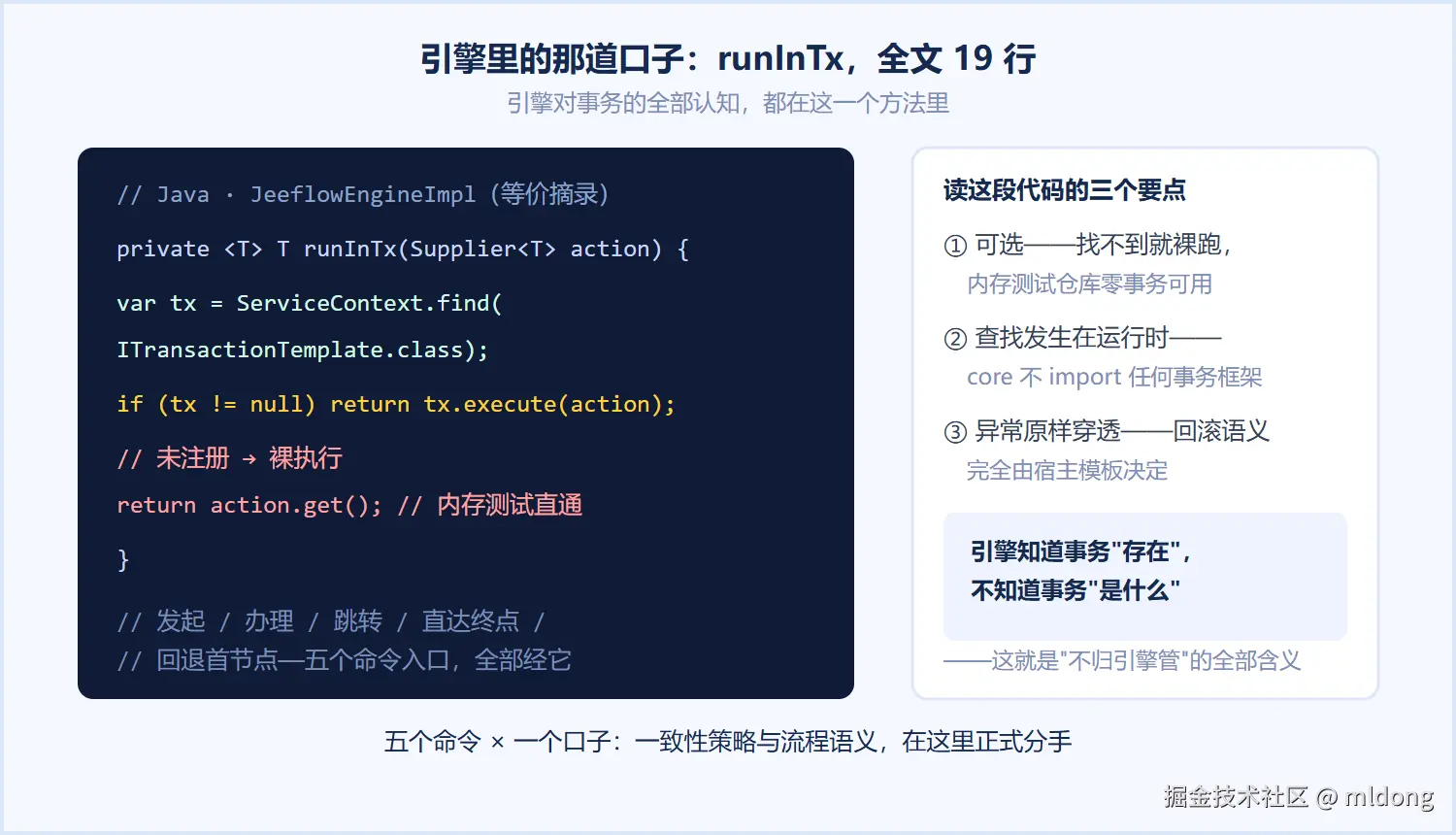Screen dimensions: 1456x835
Task: Click the 掘金技术社区 @ mldong watermark
Action: coord(1299,797)
